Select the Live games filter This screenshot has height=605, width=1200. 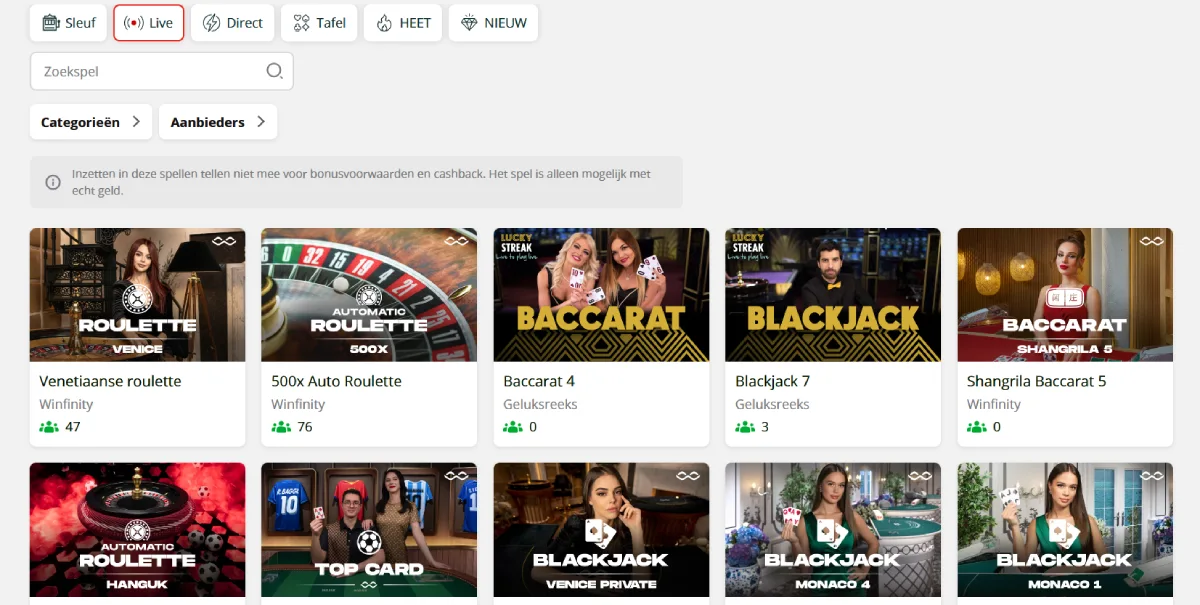149,23
